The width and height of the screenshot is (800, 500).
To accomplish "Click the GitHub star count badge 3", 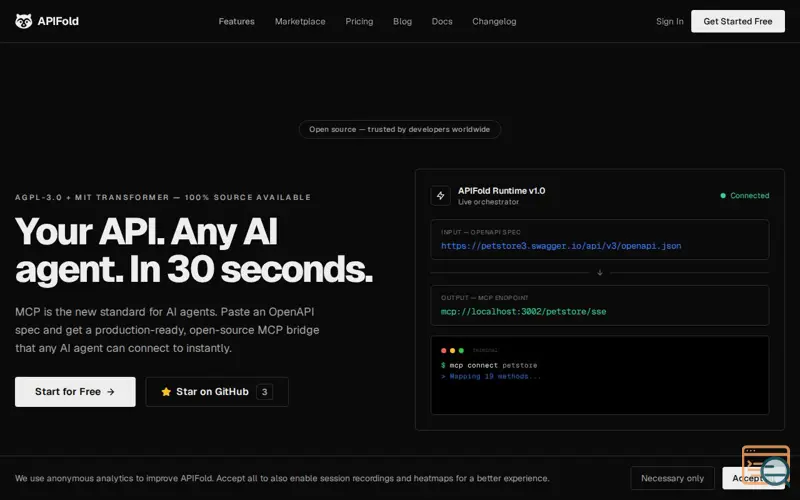I will 264,392.
